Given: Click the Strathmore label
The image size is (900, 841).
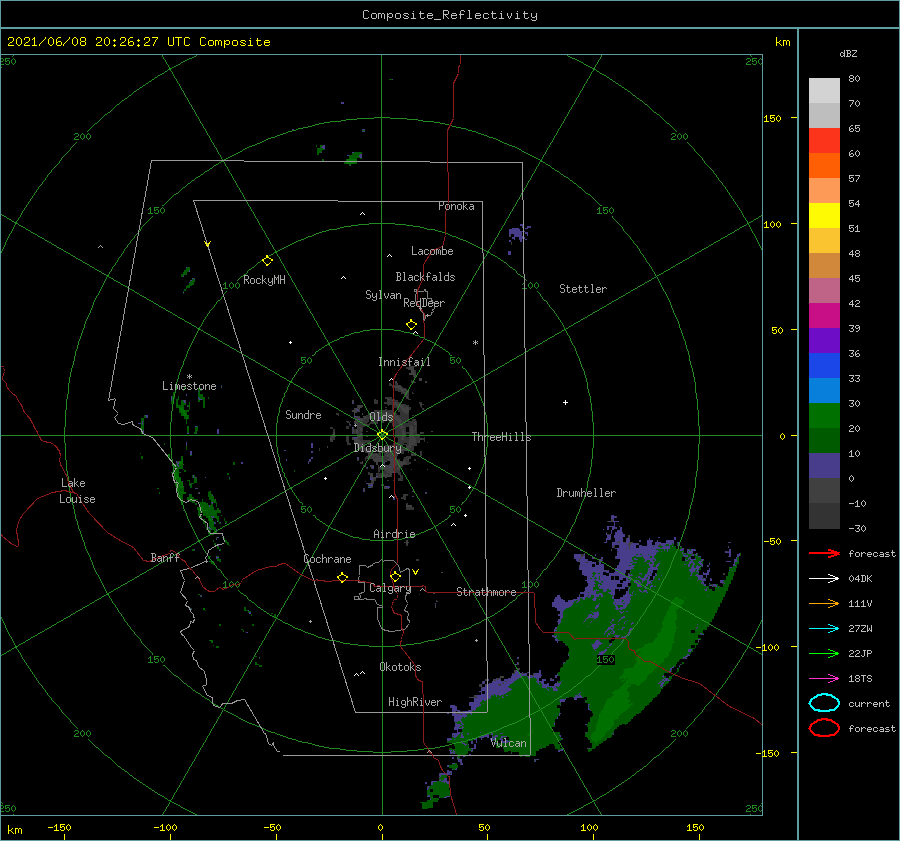Looking at the screenshot, I should [x=486, y=592].
